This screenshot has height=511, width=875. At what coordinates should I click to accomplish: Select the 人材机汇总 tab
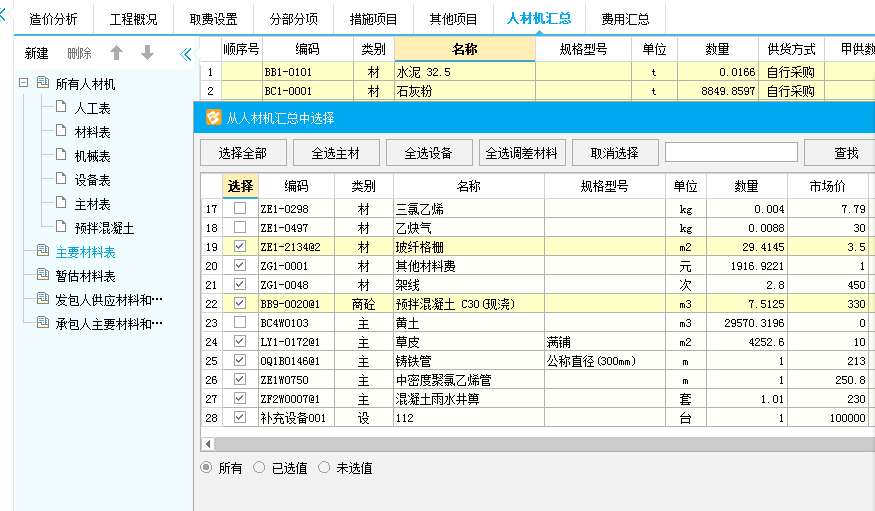539,18
